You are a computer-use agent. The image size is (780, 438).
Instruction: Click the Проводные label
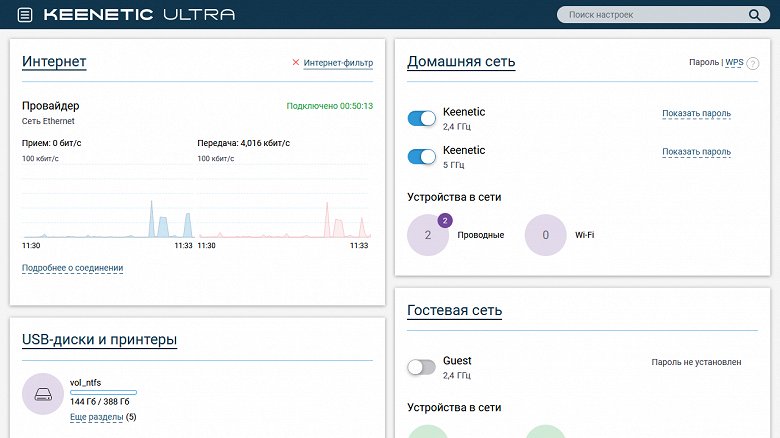[481, 235]
